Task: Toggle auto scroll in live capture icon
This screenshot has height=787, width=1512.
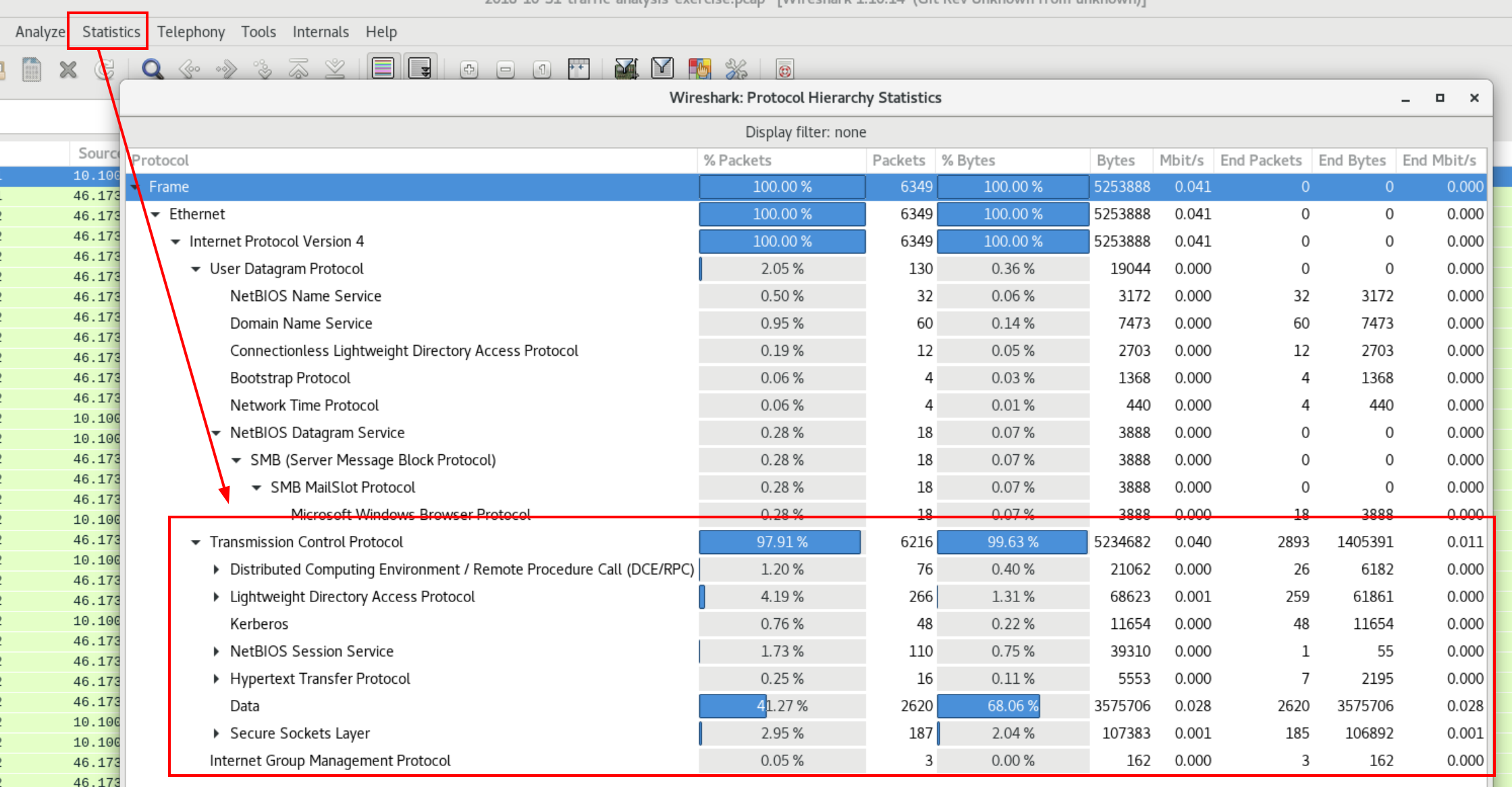Action: click(x=420, y=68)
